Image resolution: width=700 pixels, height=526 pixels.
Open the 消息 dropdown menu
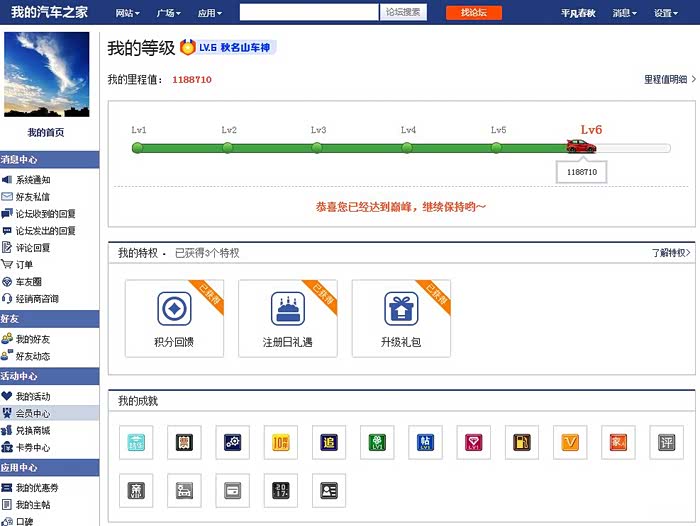(624, 13)
